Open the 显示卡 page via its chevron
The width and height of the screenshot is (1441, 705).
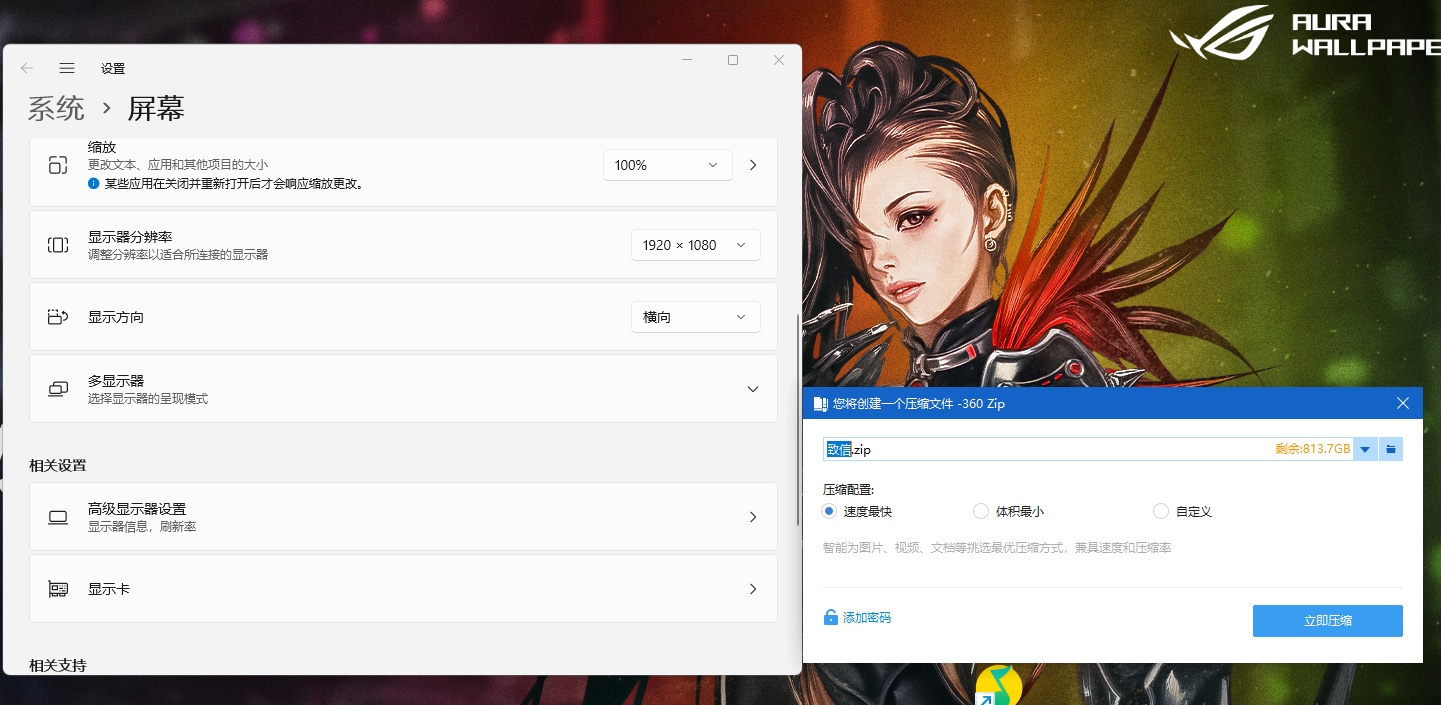click(753, 589)
